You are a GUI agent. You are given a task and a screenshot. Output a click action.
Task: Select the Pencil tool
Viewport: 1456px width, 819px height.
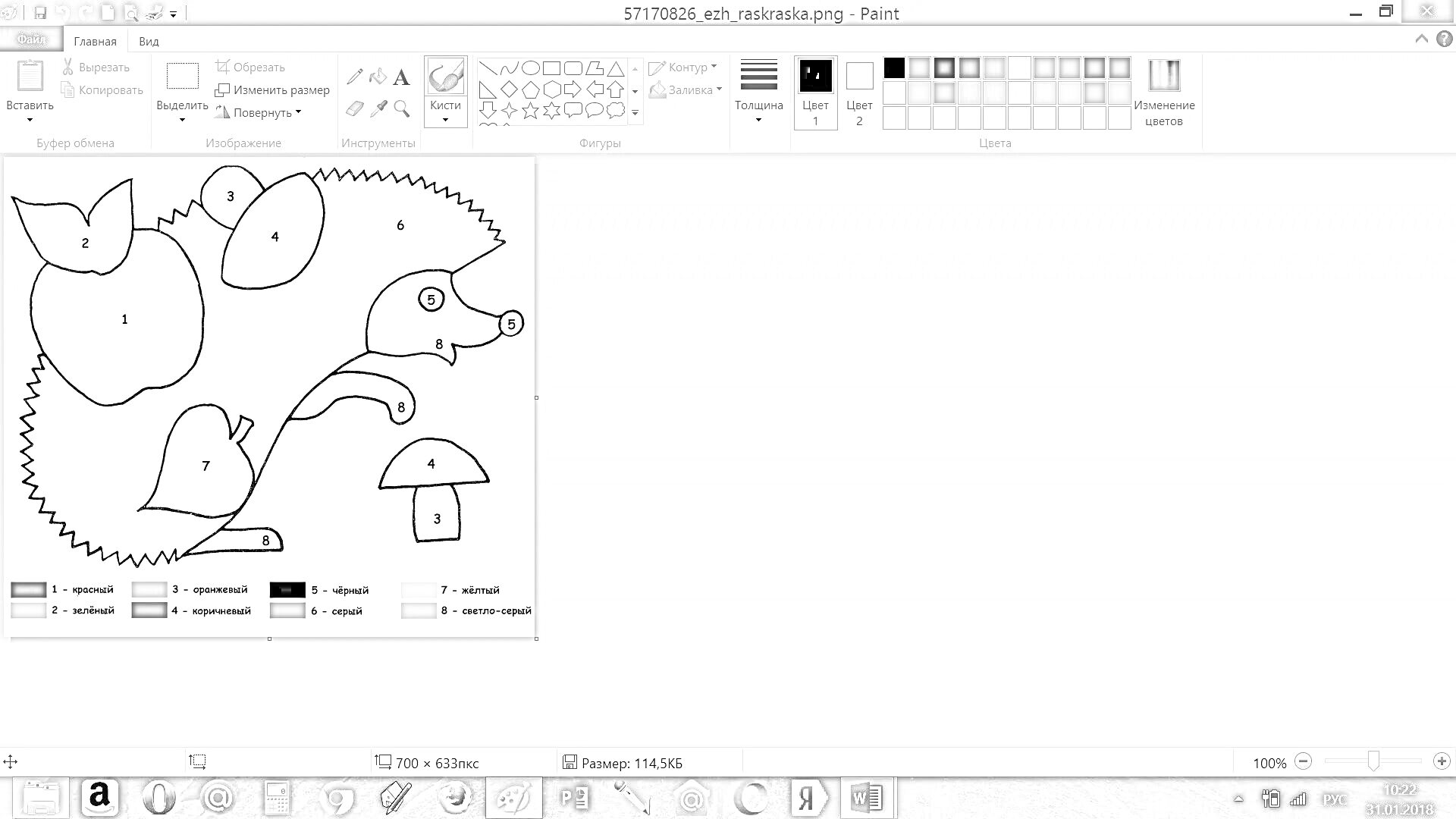point(354,77)
